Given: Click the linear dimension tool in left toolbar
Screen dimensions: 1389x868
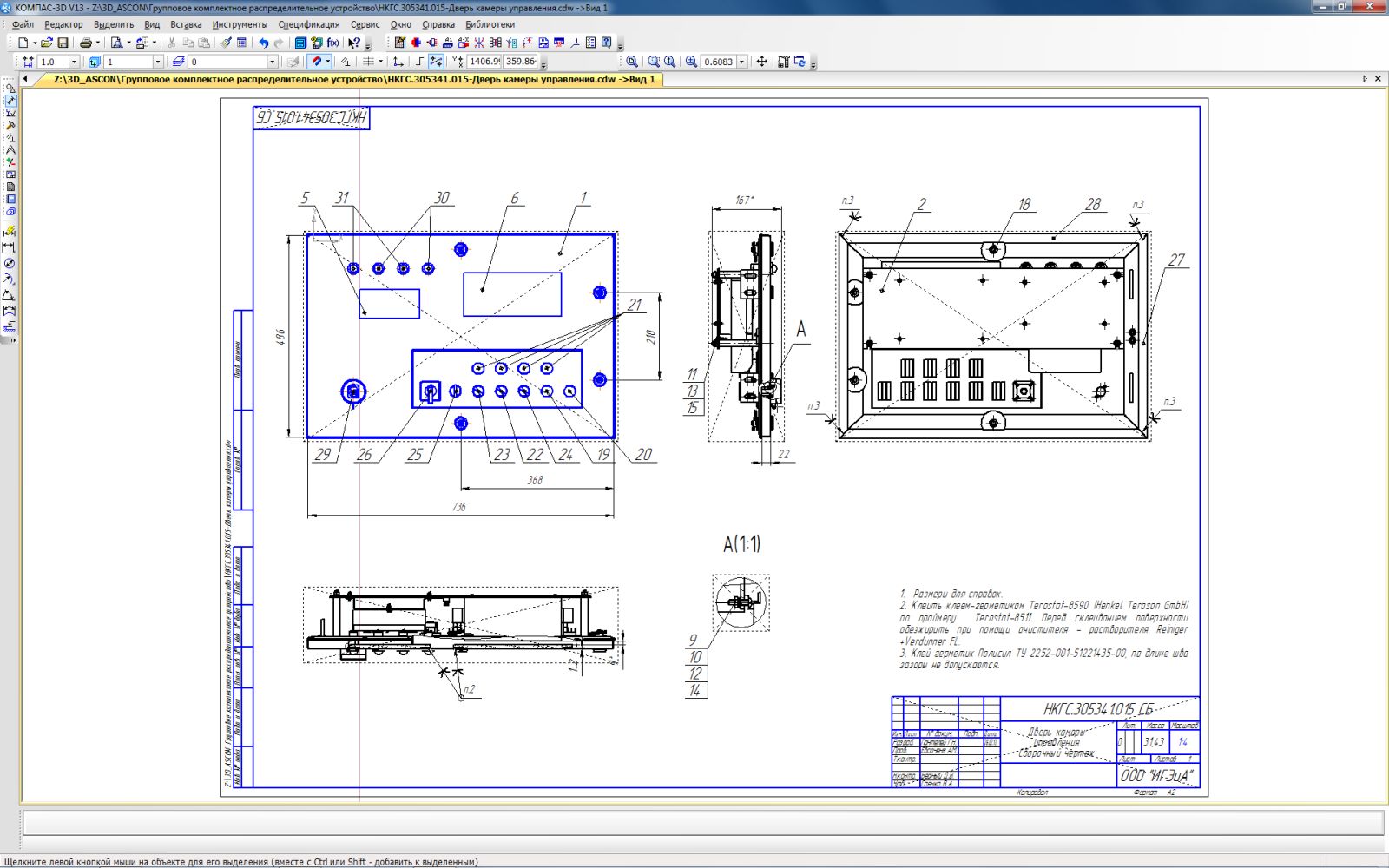Looking at the screenshot, I should (10, 247).
